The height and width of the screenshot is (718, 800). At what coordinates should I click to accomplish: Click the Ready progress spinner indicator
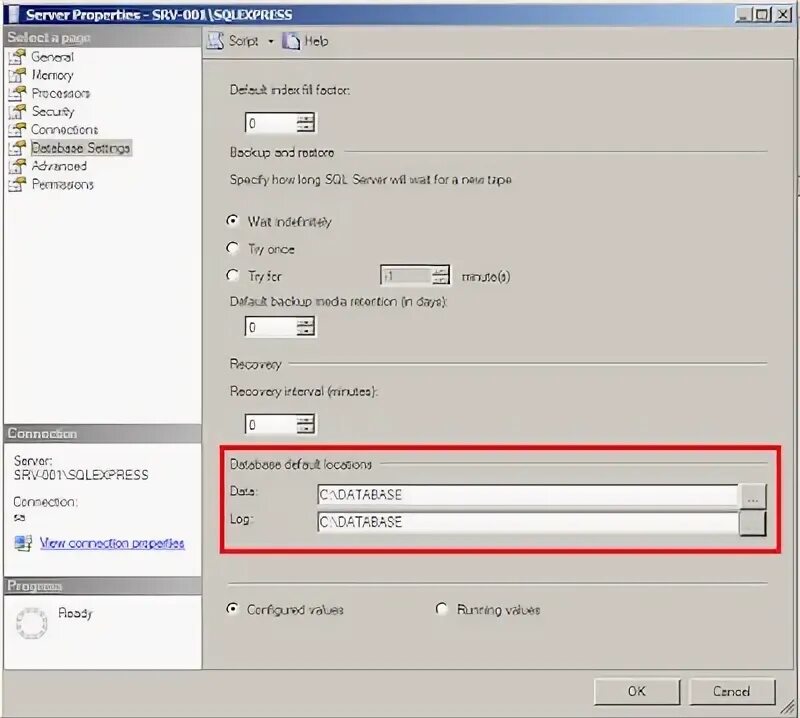(x=32, y=623)
